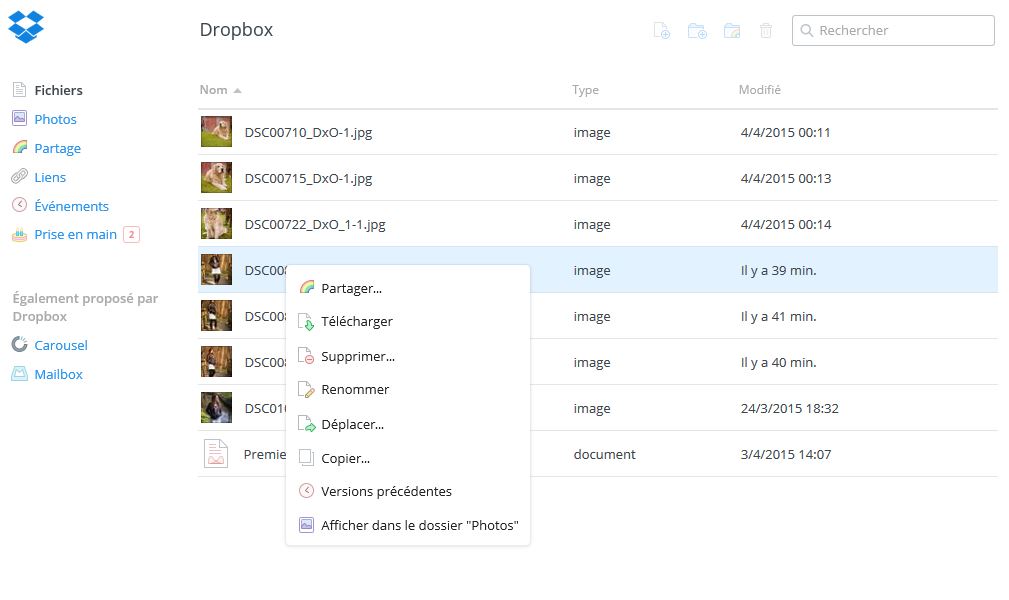Click Versions précédentes menu entry
Image resolution: width=1009 pixels, height=600 pixels.
(386, 492)
